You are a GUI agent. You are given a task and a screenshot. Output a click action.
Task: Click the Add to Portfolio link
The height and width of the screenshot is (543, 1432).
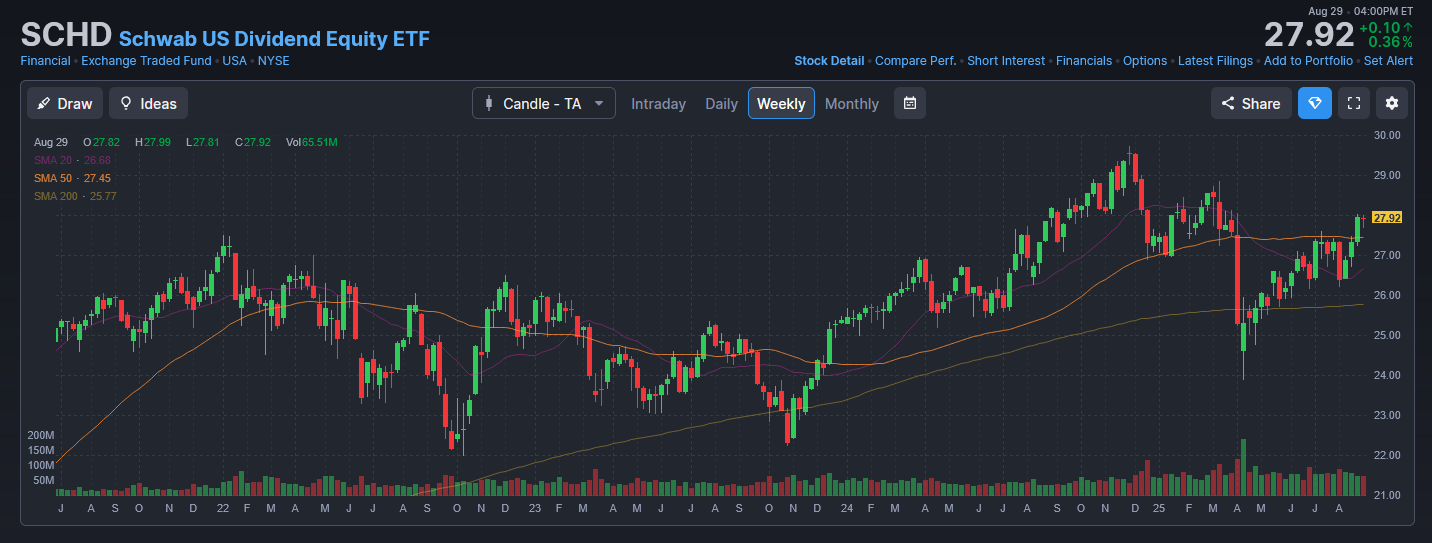point(1308,61)
